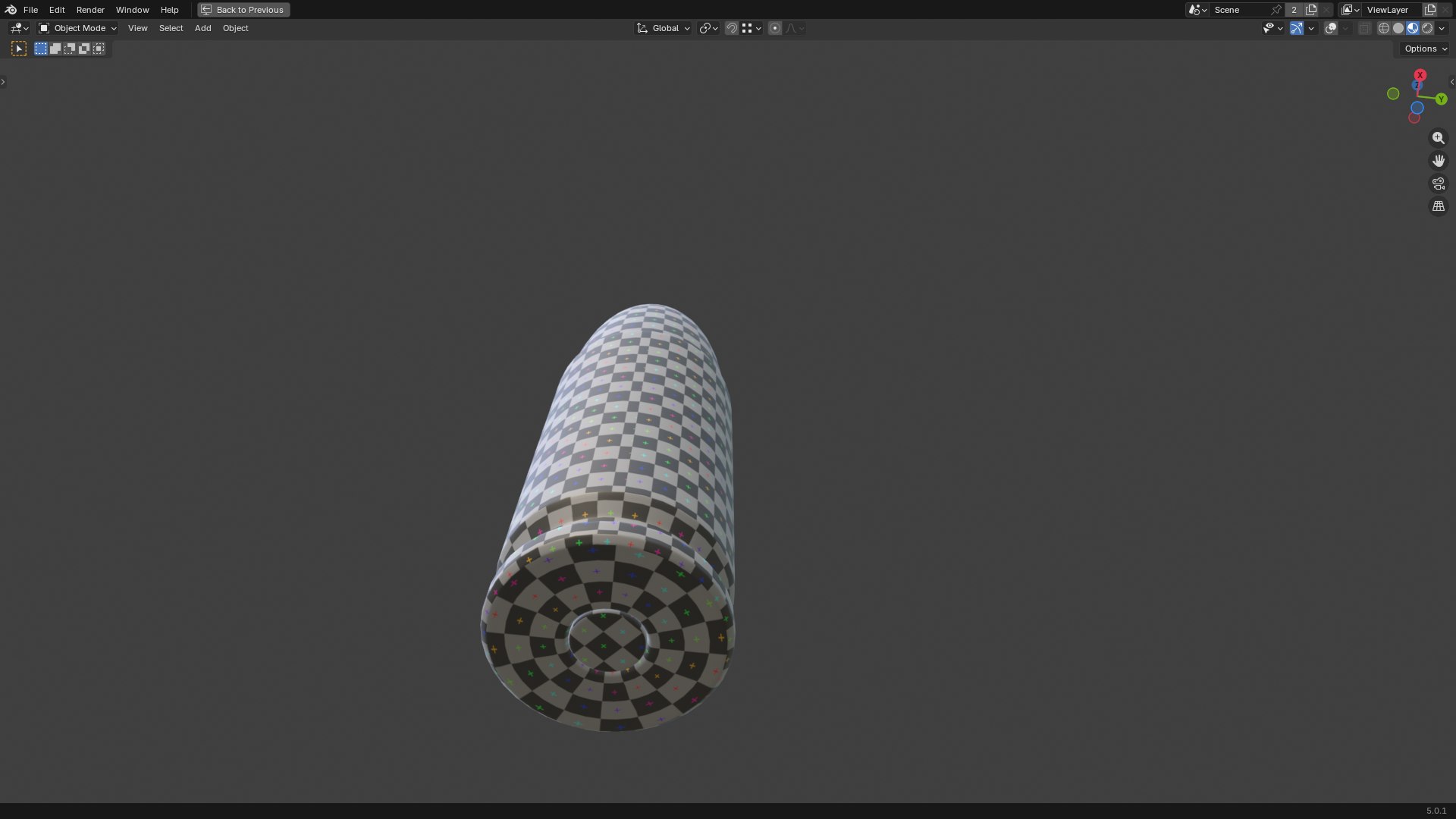Click the ViewLayer name field
Image resolution: width=1456 pixels, height=819 pixels.
pyautogui.click(x=1392, y=10)
